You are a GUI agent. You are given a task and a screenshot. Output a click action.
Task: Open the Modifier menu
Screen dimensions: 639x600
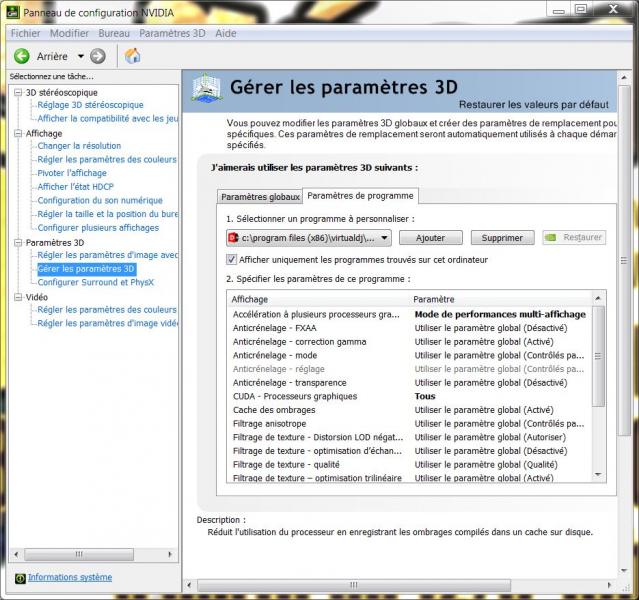(69, 33)
